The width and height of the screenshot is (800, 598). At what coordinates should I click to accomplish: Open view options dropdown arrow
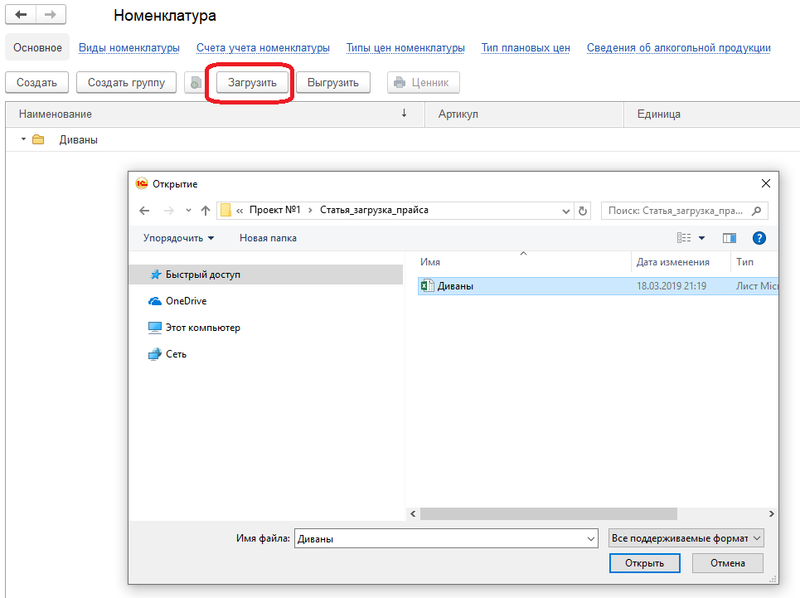coord(702,238)
